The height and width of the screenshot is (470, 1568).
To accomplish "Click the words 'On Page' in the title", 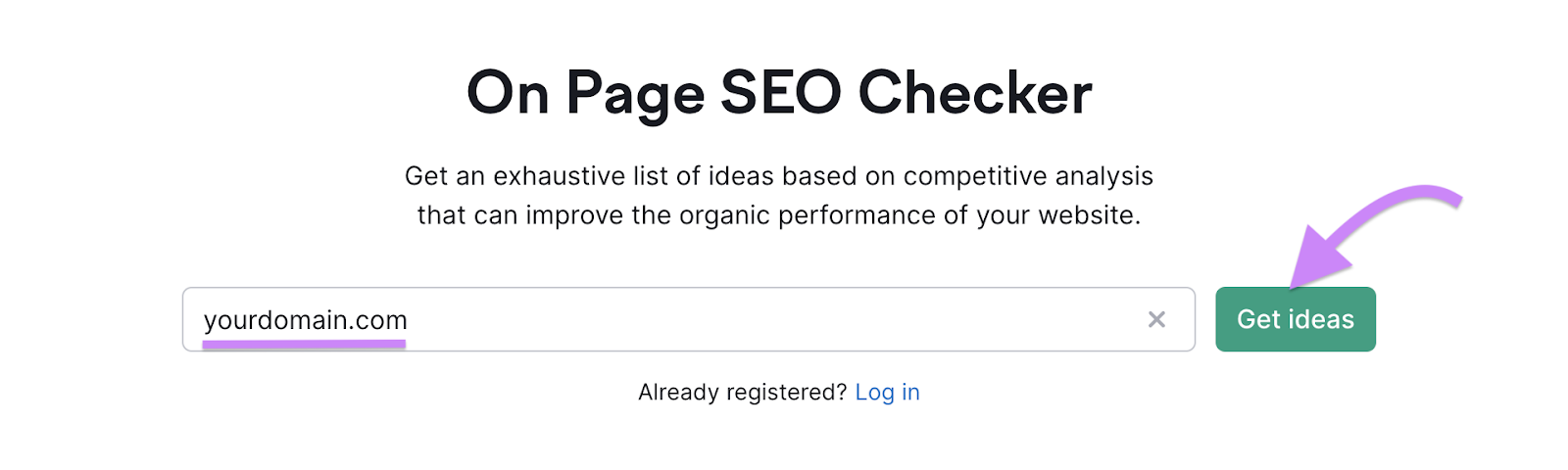I will (x=585, y=93).
